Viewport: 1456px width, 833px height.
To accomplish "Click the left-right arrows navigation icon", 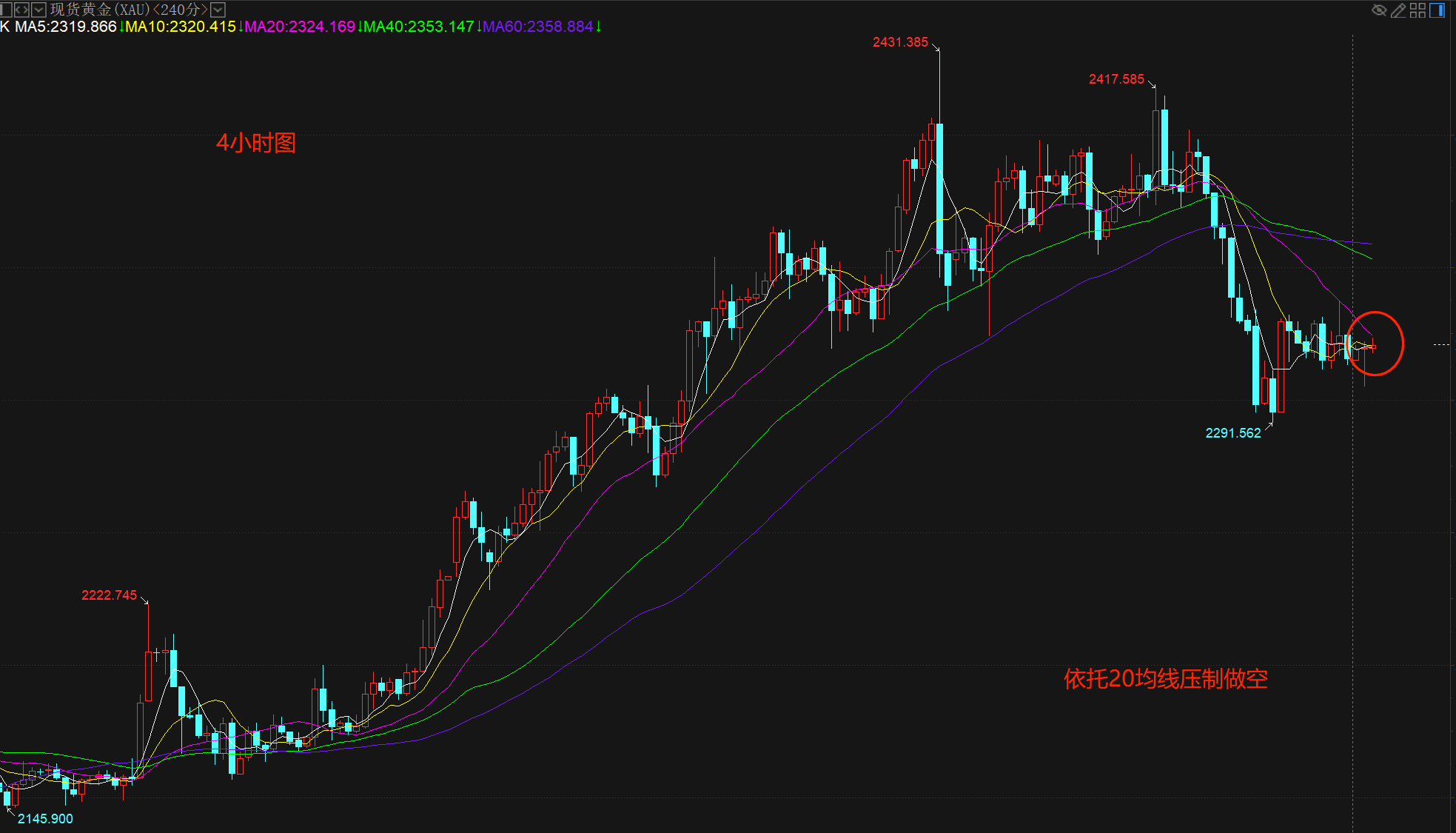I will (21, 10).
